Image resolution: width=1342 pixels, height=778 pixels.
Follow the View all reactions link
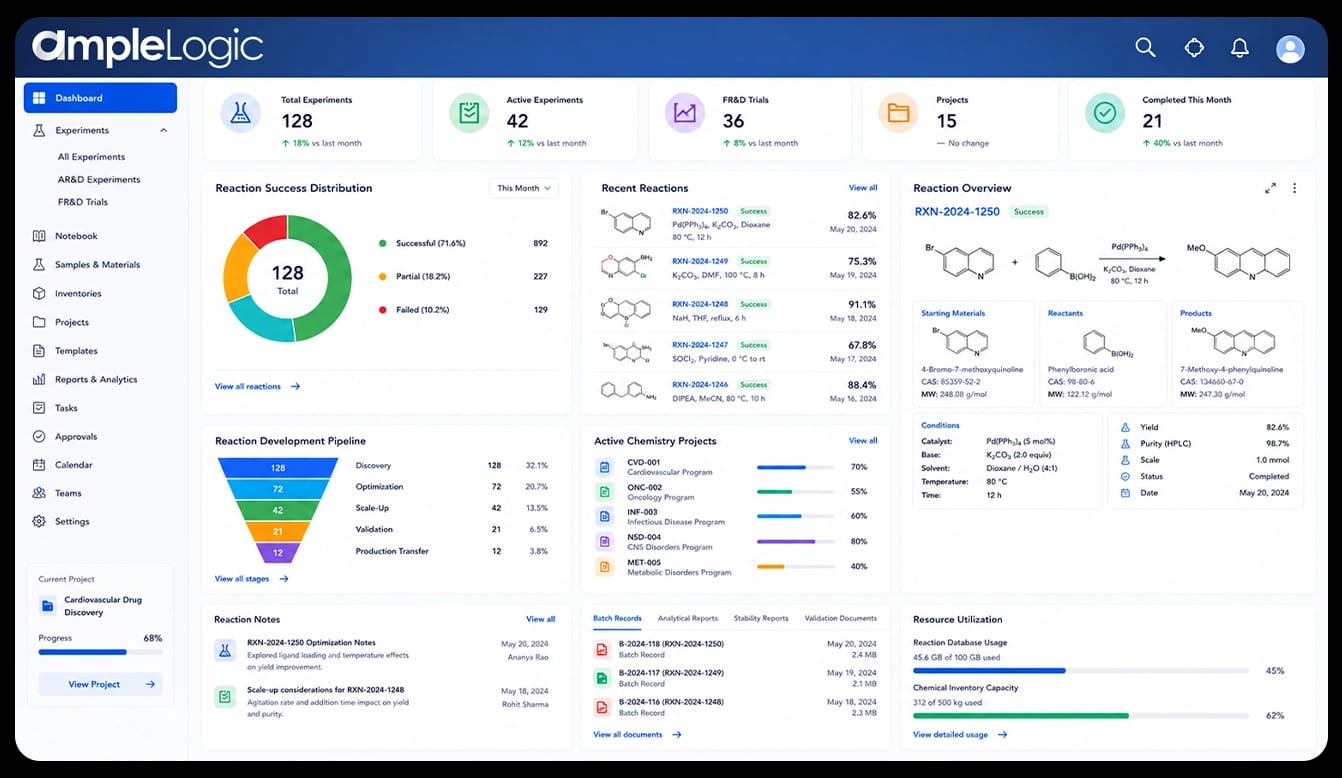[257, 386]
